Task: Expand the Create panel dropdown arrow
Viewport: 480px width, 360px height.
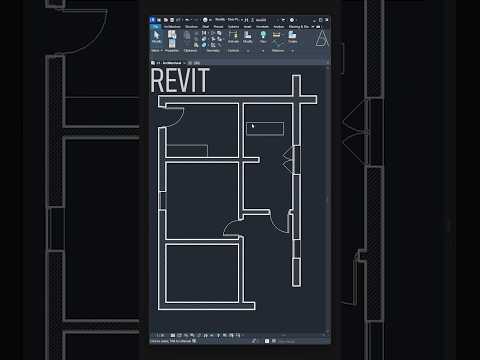Action: 293,51
